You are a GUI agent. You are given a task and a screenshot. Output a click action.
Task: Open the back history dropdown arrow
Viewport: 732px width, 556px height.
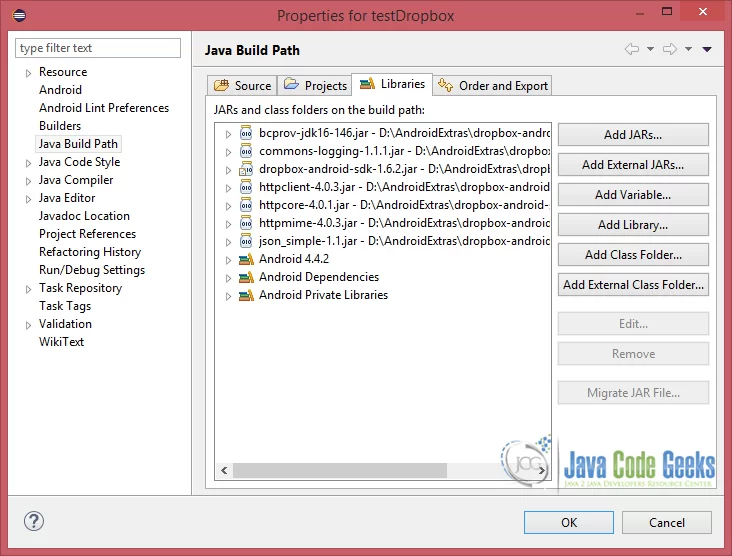point(650,49)
